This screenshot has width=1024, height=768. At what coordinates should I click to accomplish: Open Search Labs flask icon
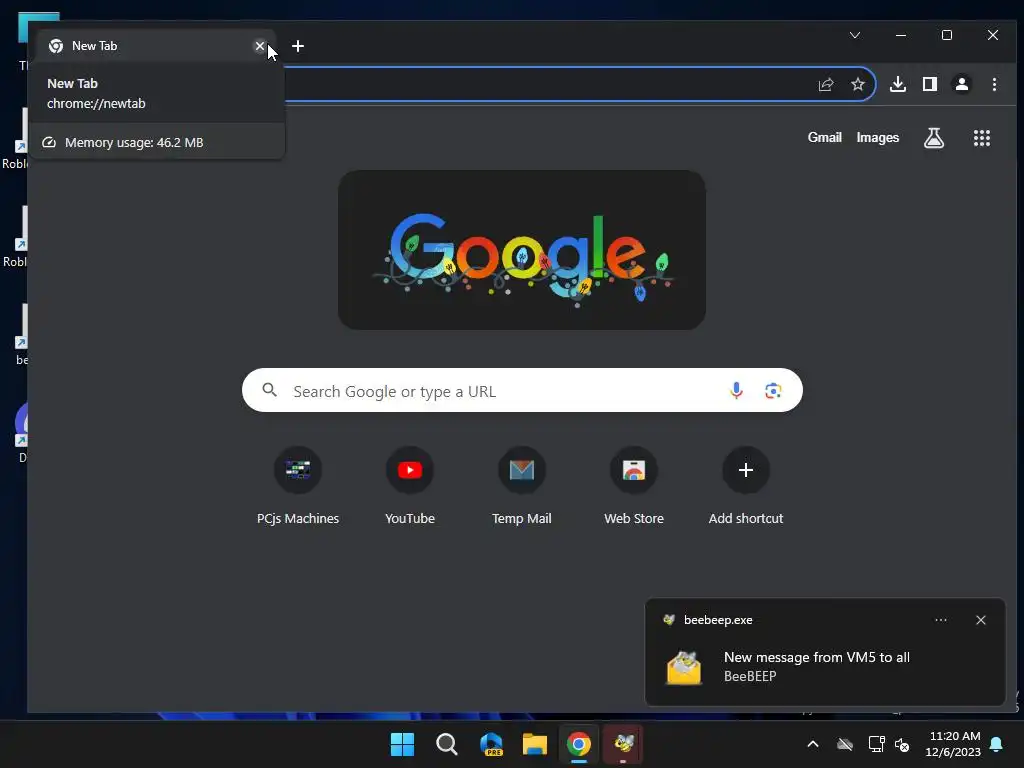pyautogui.click(x=934, y=138)
